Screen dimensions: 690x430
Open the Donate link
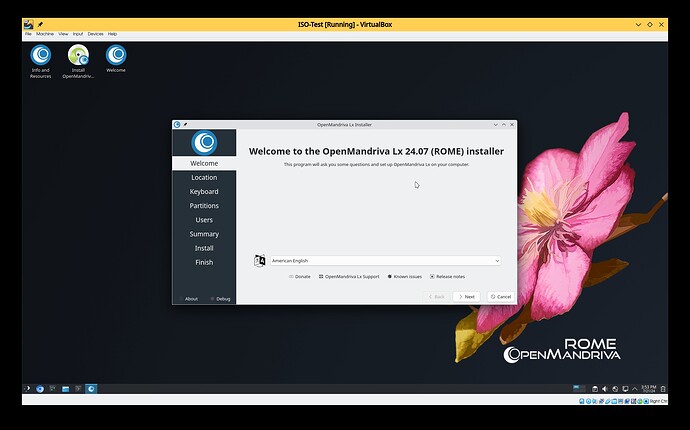pyautogui.click(x=300, y=276)
